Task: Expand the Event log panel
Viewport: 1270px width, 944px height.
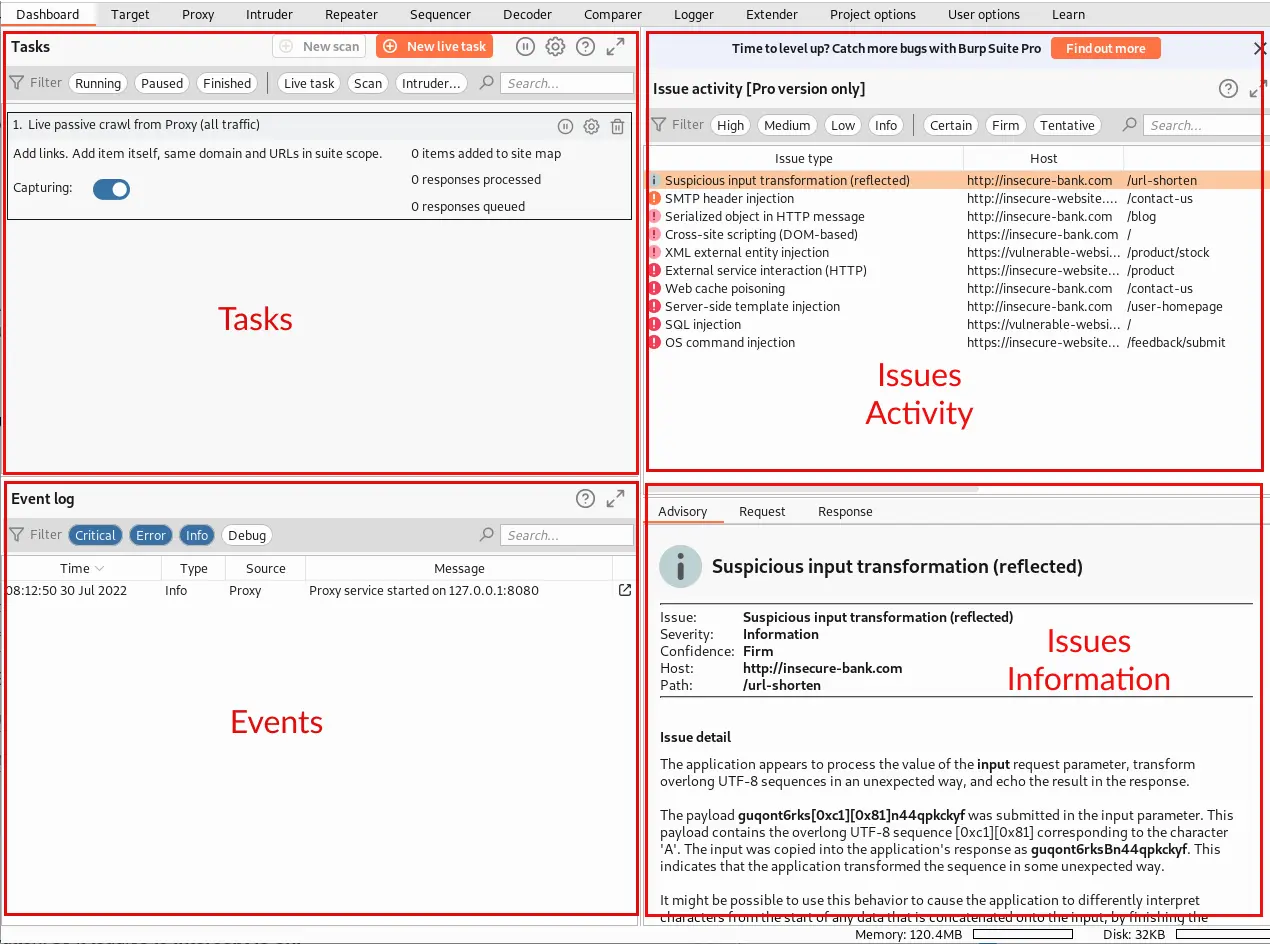Action: pos(616,499)
